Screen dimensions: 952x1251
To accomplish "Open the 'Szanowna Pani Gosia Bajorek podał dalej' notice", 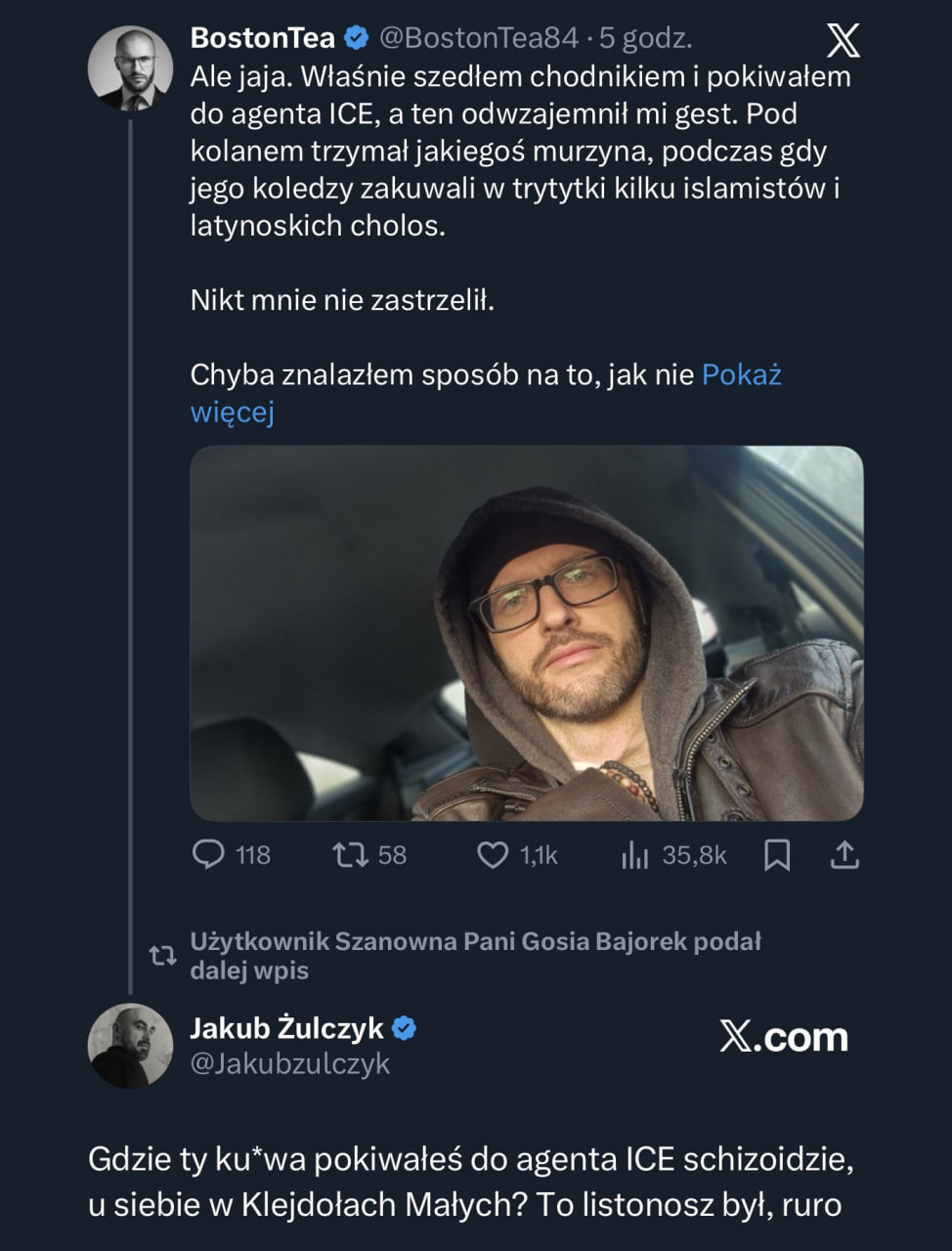I will coord(475,956).
